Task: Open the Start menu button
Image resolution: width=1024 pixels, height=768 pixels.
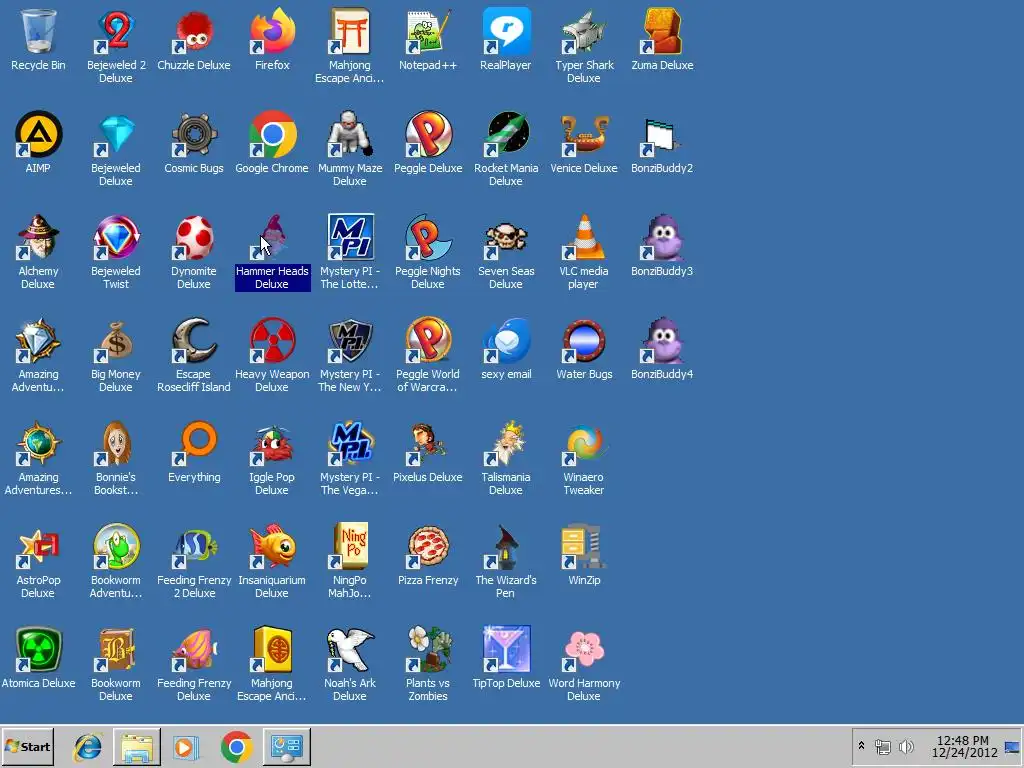Action: 27,746
